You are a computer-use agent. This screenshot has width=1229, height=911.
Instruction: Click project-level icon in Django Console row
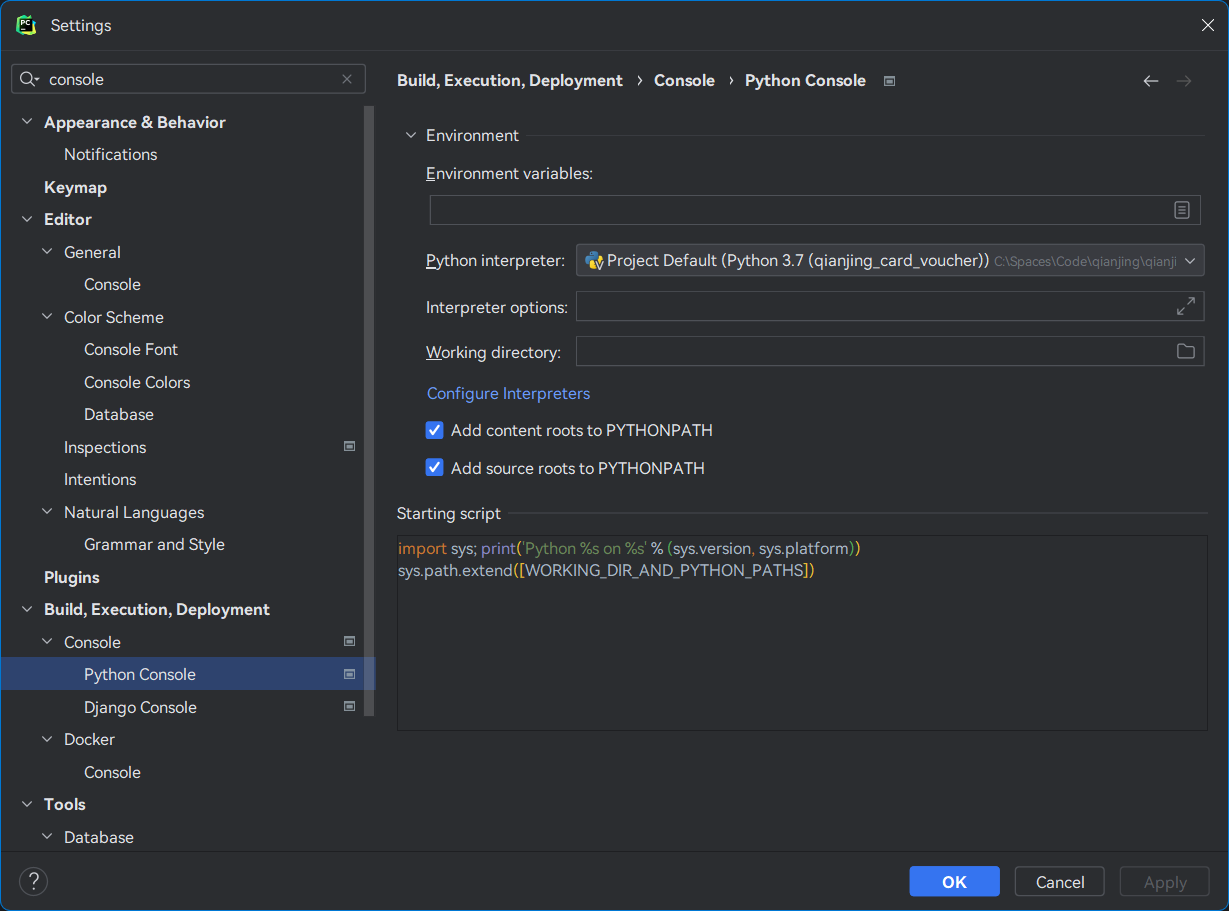pos(349,707)
